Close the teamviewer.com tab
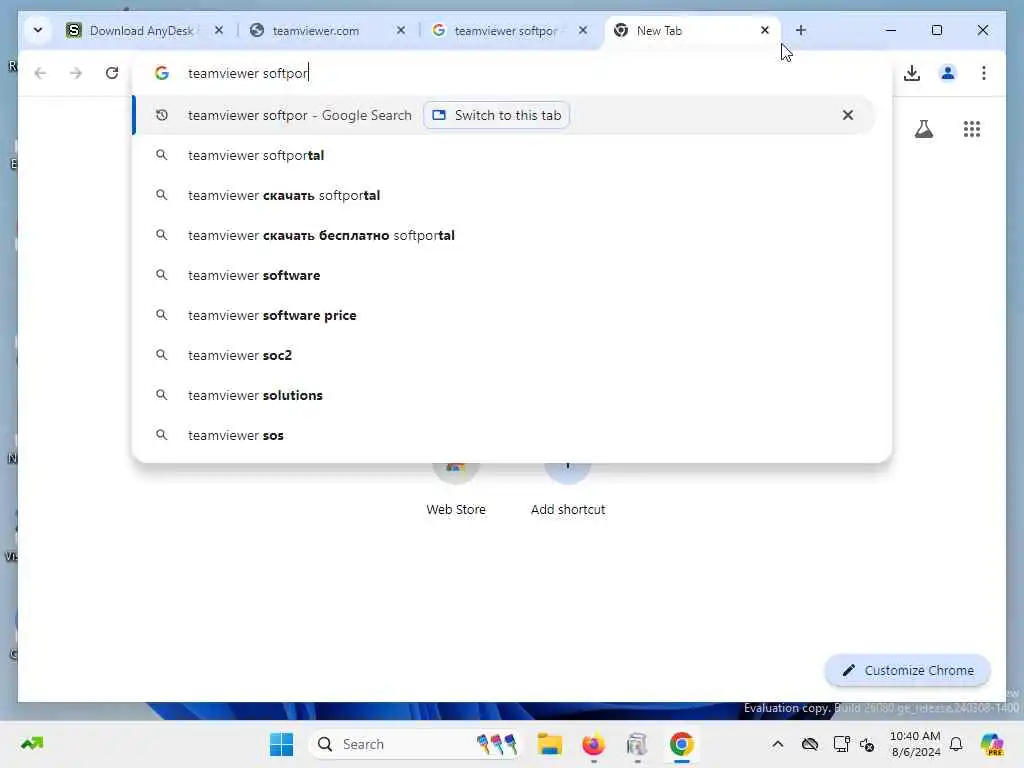 [x=401, y=30]
